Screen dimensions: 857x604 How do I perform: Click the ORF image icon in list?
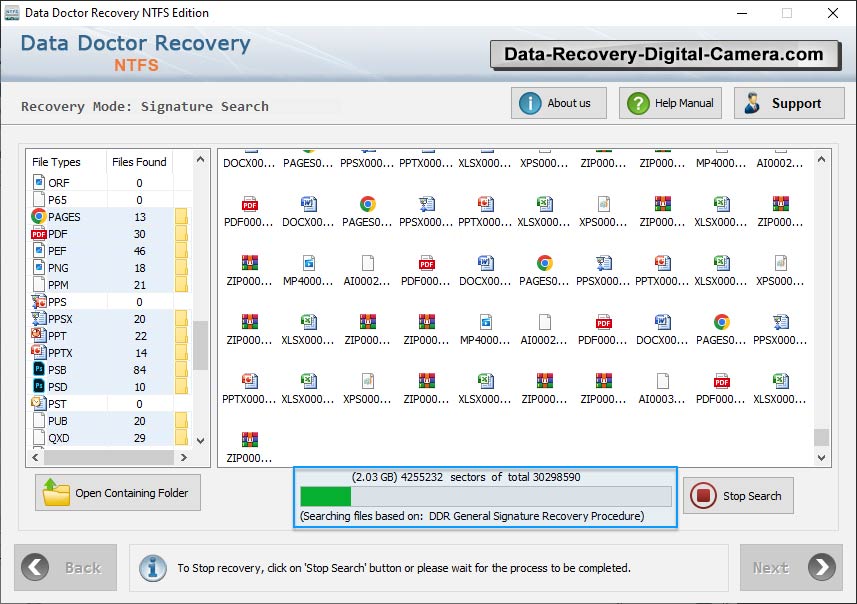point(39,182)
